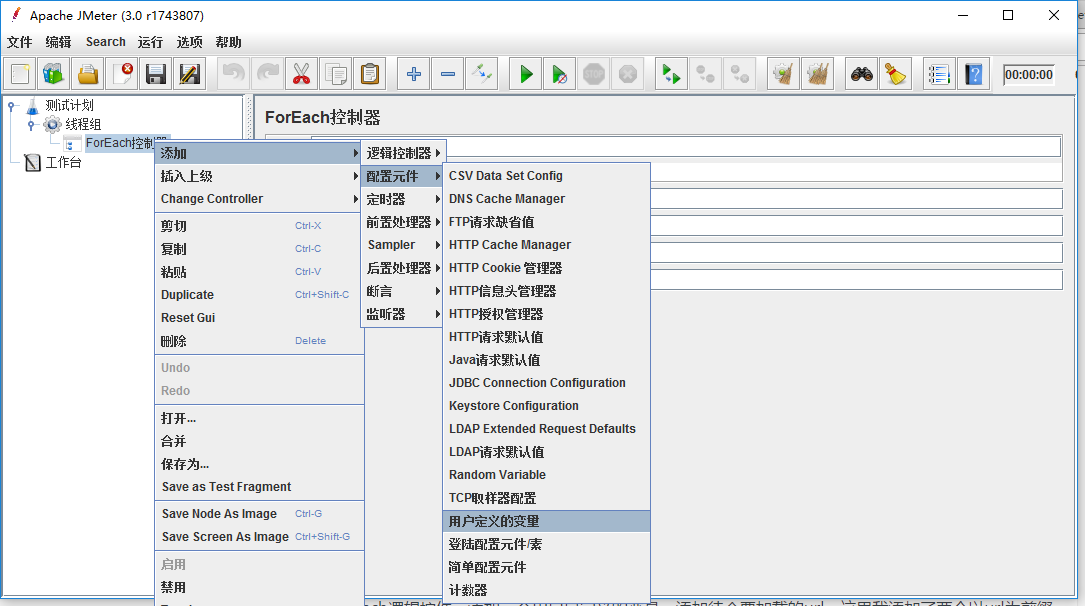Click the Toggle enable/disable icon
The image size is (1085, 606).
pyautogui.click(x=482, y=74)
